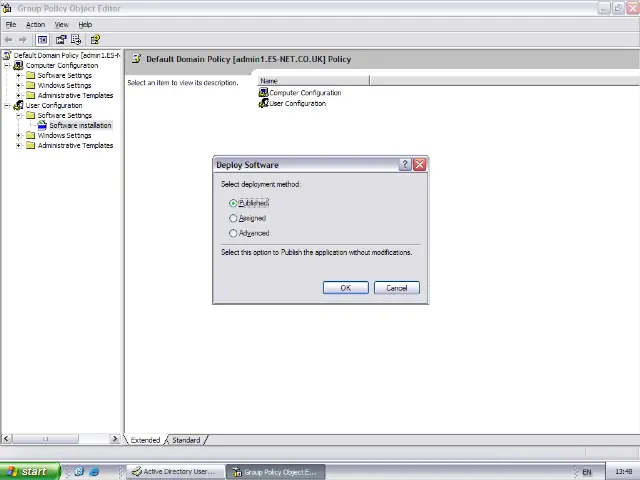Collapse the User Configuration tree node

click(x=7, y=105)
